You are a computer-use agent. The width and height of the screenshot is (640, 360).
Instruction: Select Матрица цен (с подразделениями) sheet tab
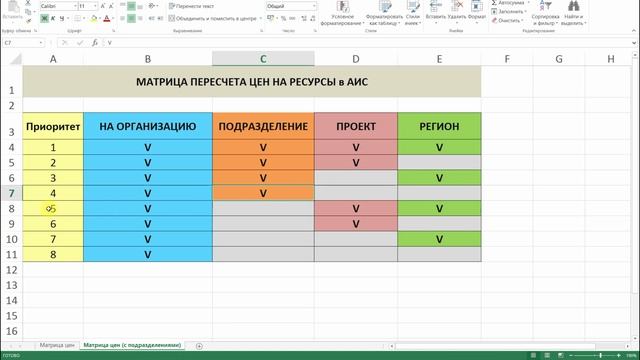pyautogui.click(x=132, y=345)
